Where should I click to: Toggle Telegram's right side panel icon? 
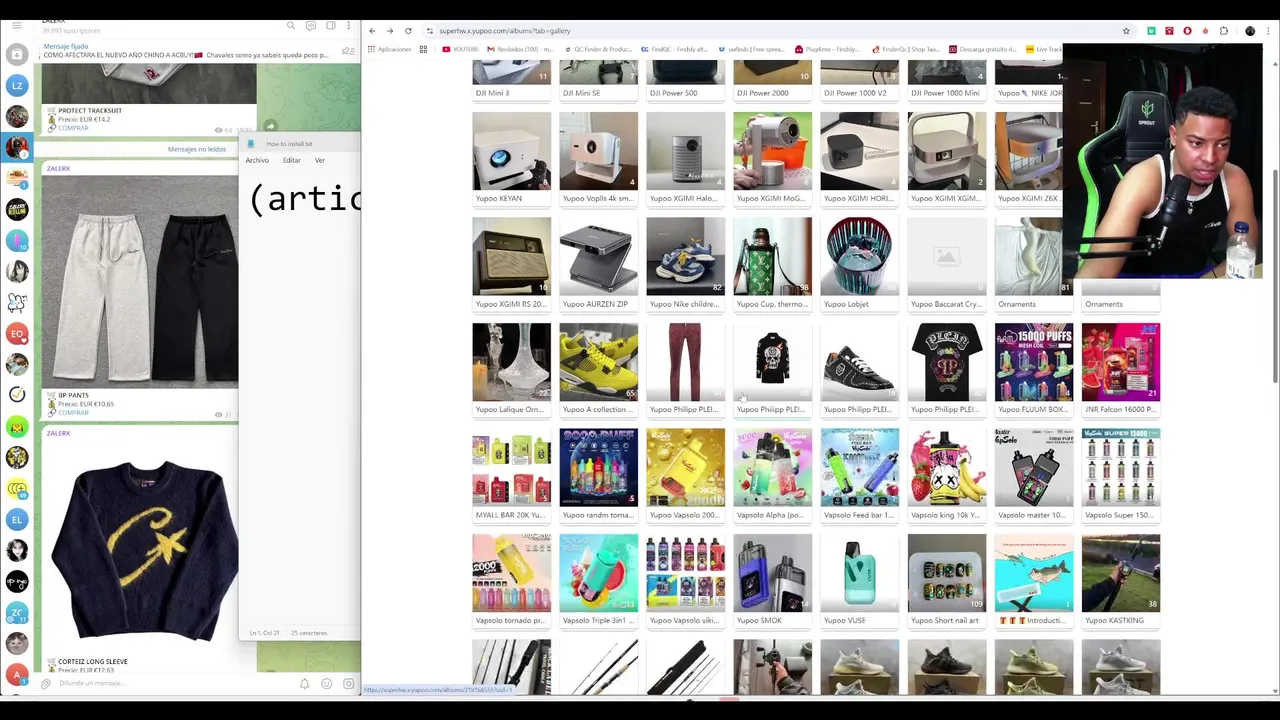pyautogui.click(x=330, y=26)
